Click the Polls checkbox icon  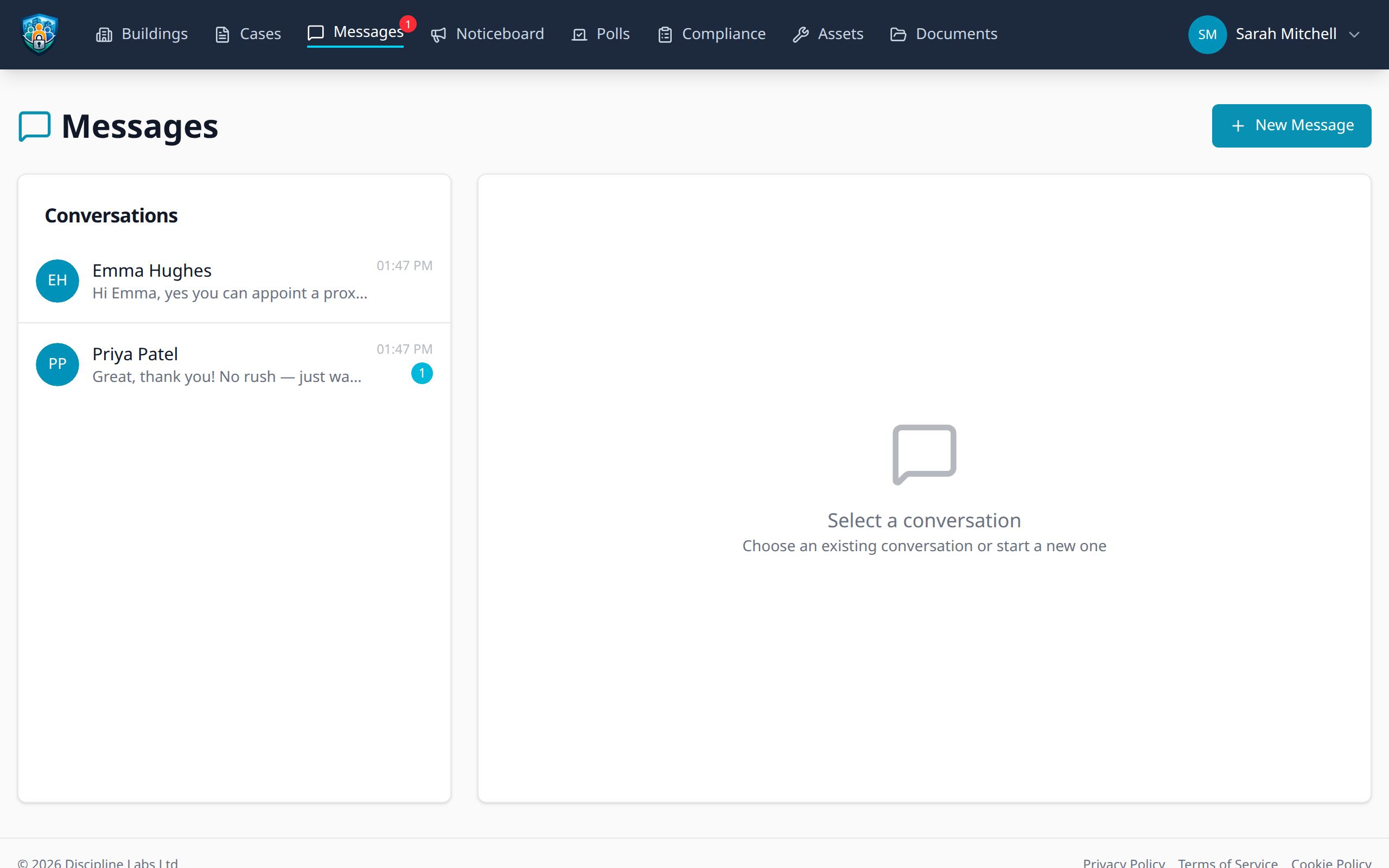579,35
